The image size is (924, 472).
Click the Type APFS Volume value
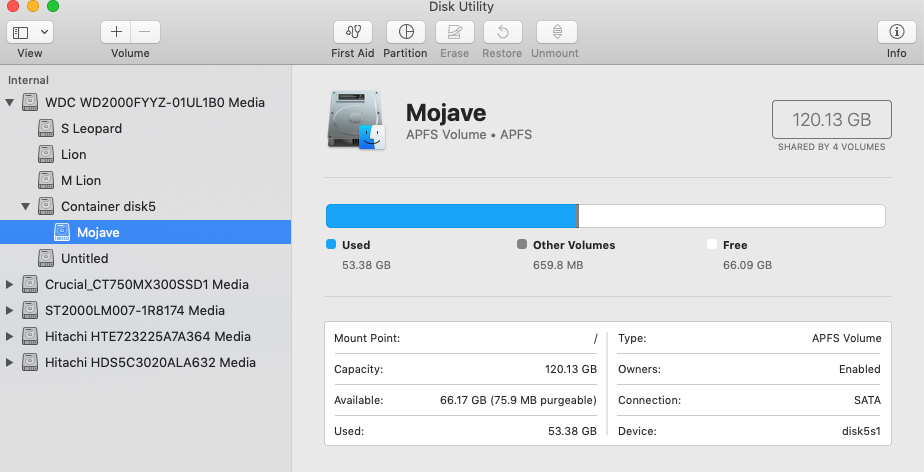(x=846, y=338)
